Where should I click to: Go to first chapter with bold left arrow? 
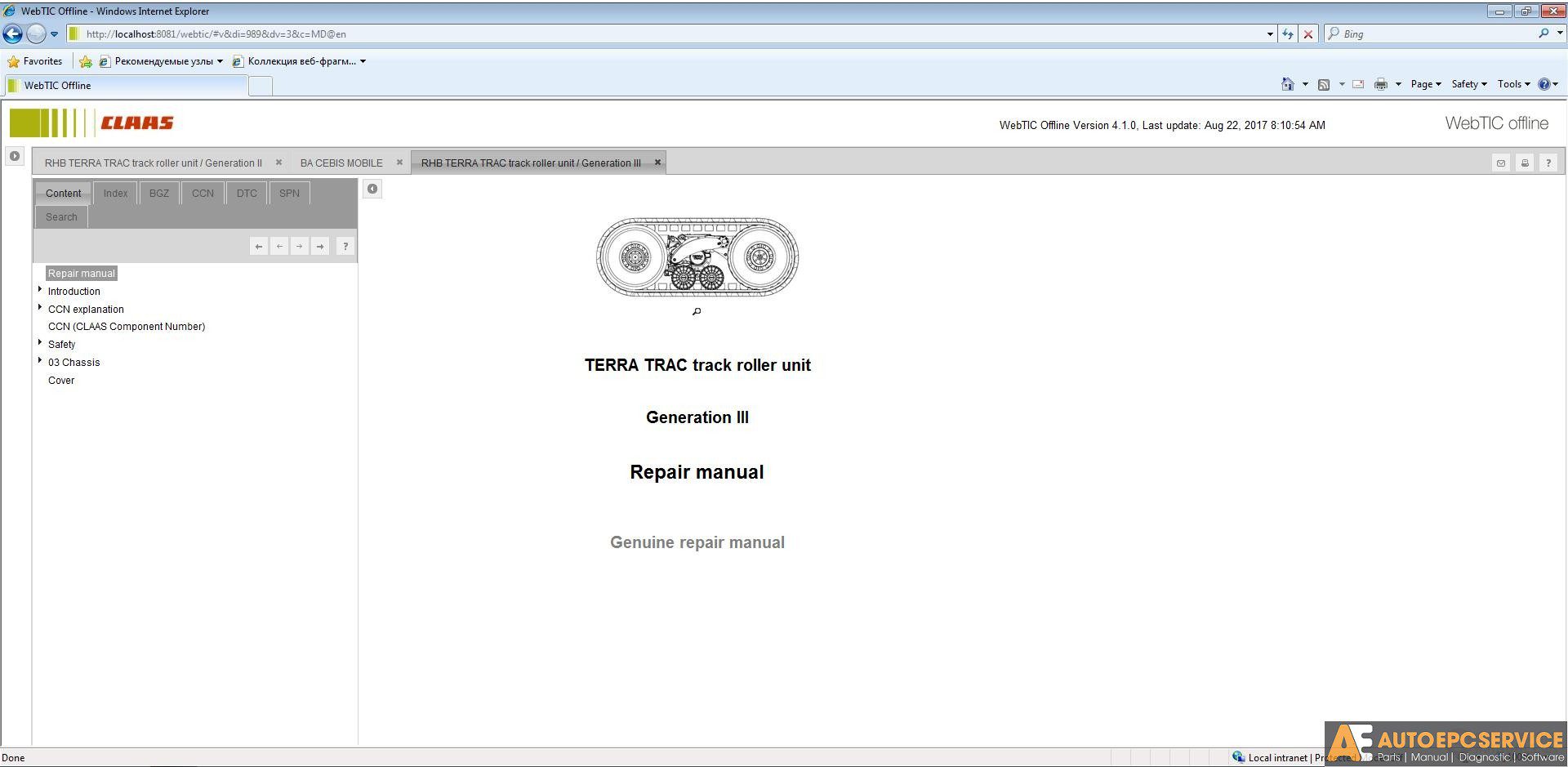tap(259, 246)
